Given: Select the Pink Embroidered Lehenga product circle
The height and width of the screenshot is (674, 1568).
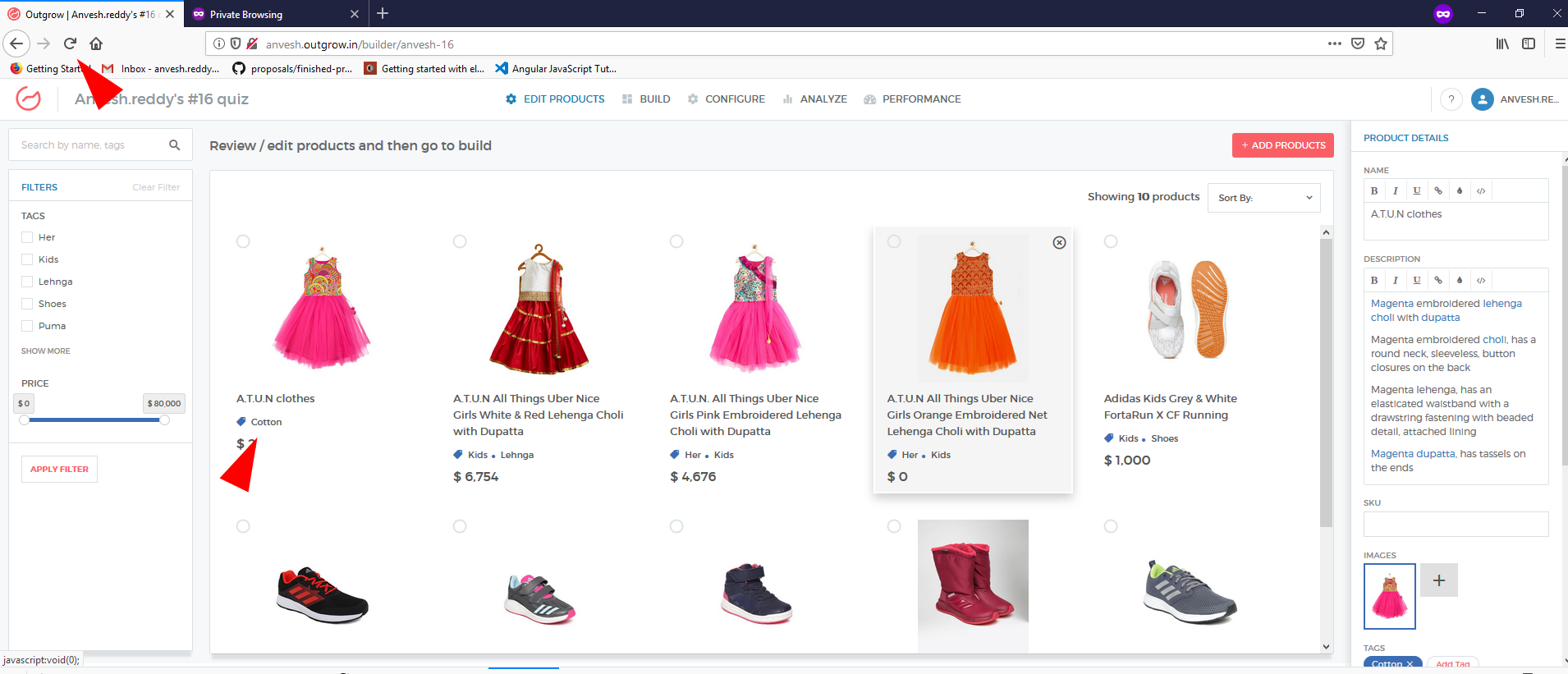Looking at the screenshot, I should tap(676, 241).
